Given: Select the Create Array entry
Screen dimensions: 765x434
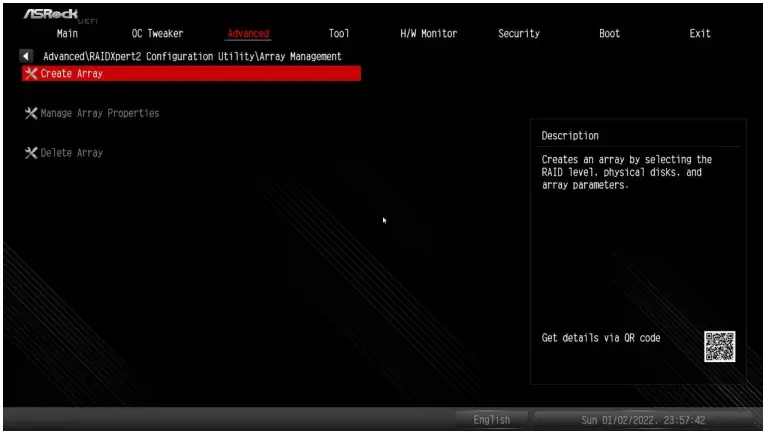Looking at the screenshot, I should click(x=191, y=74).
